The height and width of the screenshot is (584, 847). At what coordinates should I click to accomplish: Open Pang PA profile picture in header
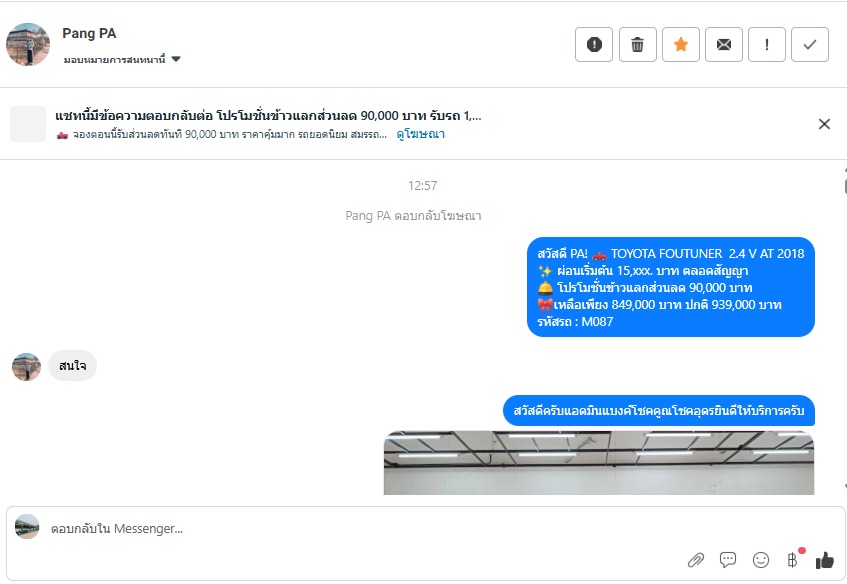point(28,44)
